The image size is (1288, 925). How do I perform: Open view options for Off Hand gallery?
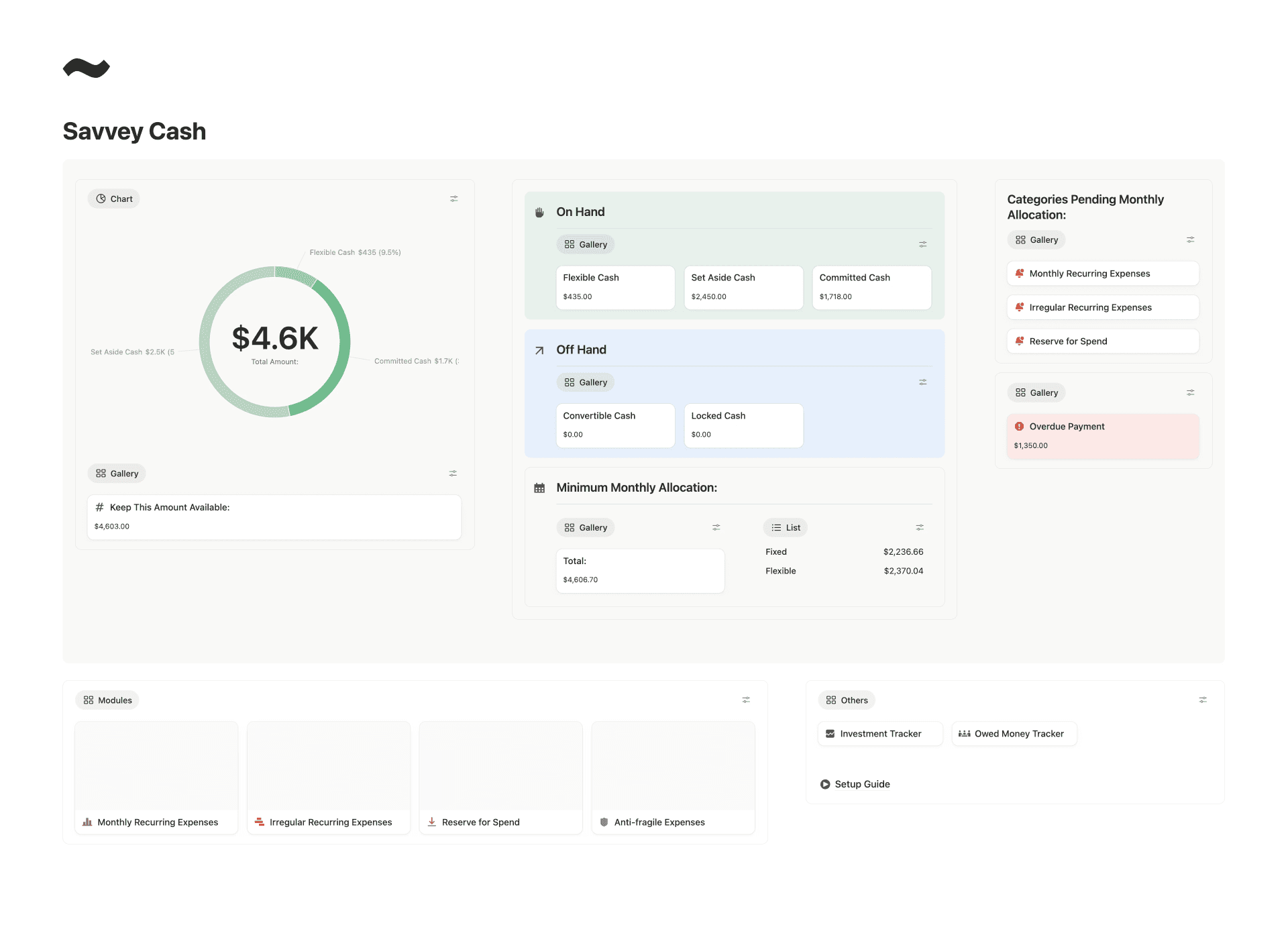pos(922,382)
